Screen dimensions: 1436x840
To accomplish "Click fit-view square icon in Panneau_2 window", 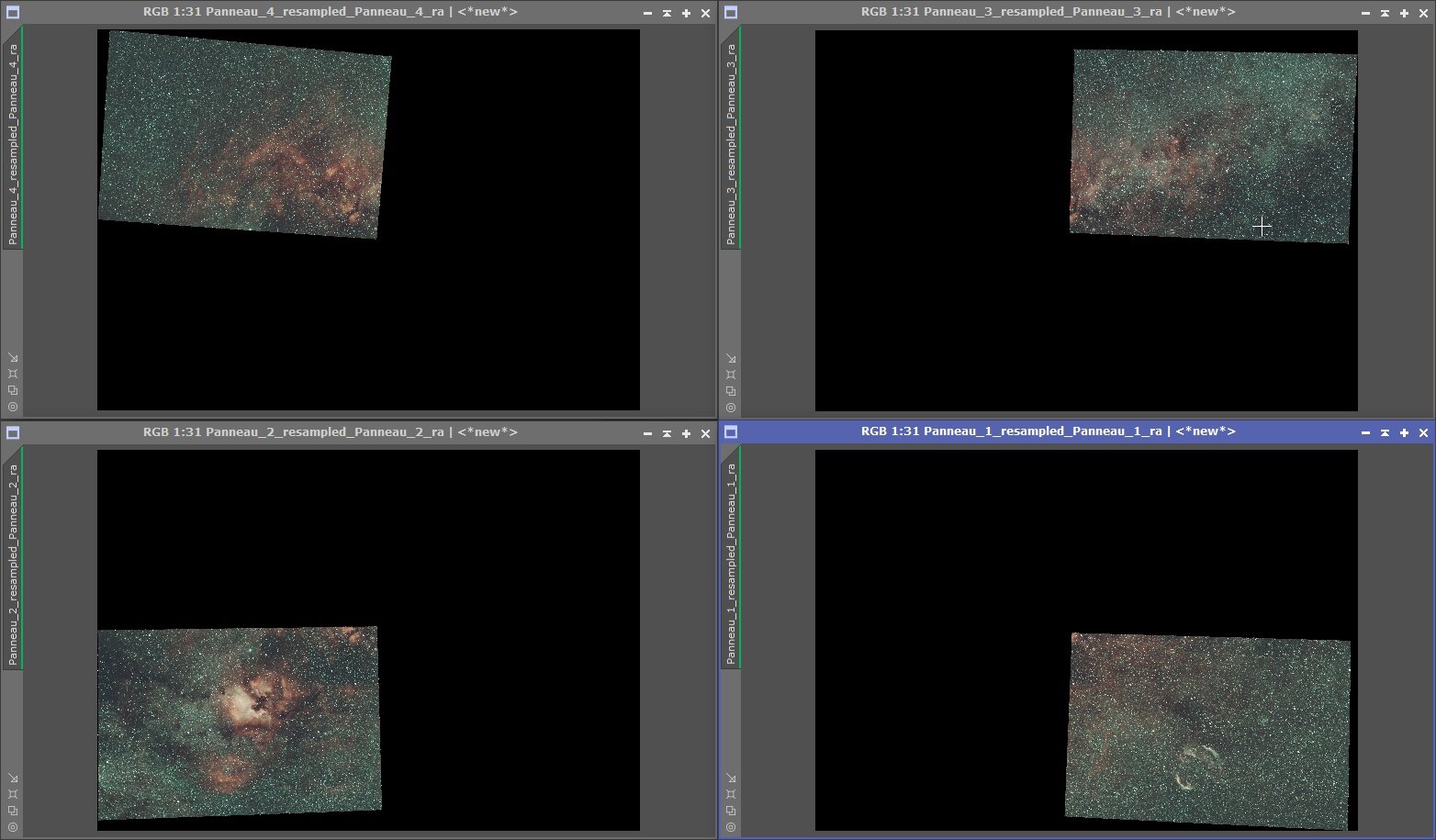I will click(x=13, y=794).
